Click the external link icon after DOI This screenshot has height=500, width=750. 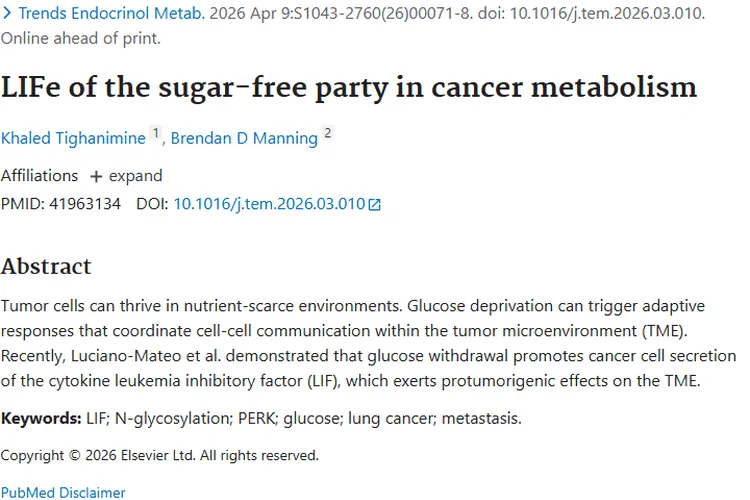pyautogui.click(x=375, y=205)
